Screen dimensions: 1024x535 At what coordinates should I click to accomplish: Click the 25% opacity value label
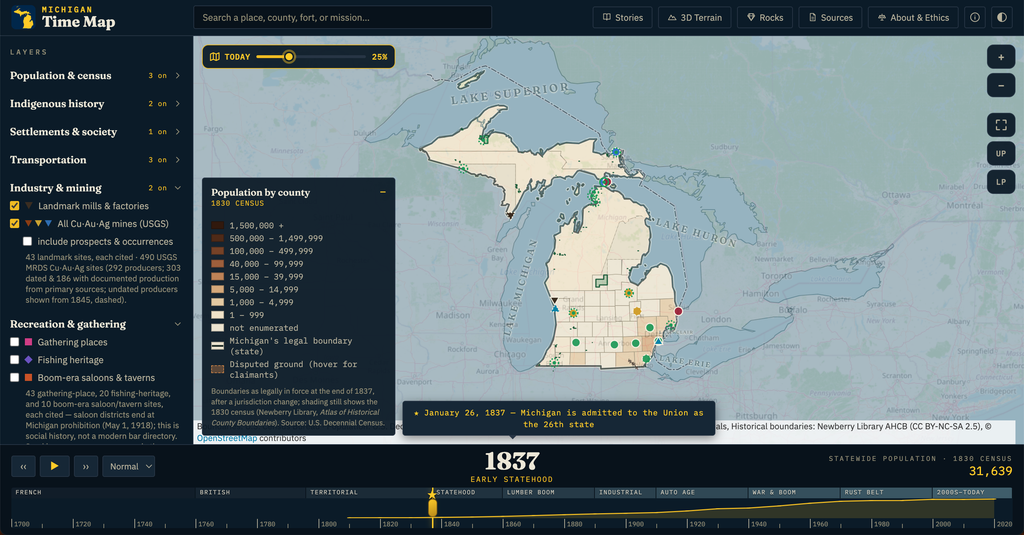coord(379,57)
